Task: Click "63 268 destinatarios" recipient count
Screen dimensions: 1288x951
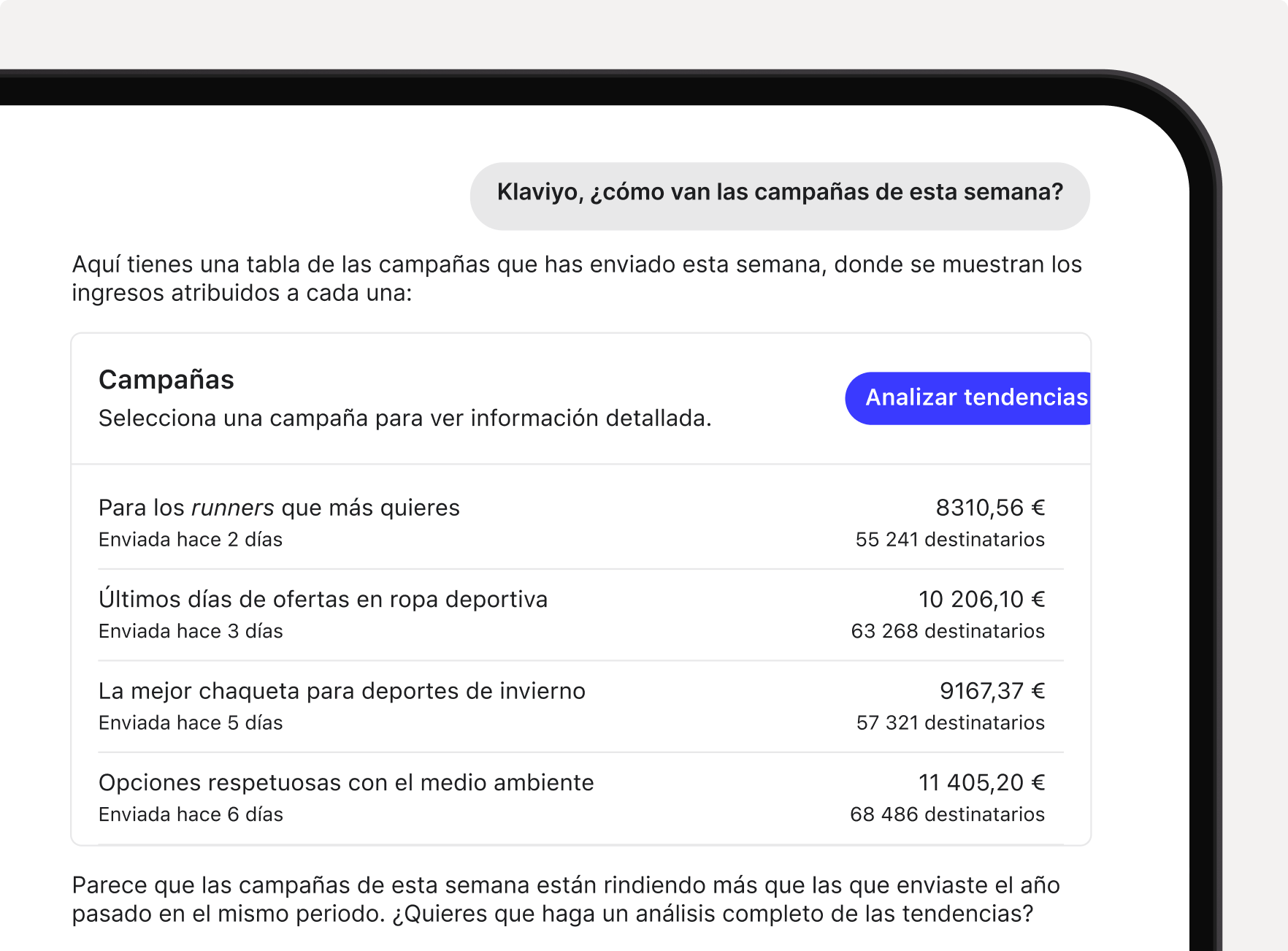Action: [x=948, y=631]
